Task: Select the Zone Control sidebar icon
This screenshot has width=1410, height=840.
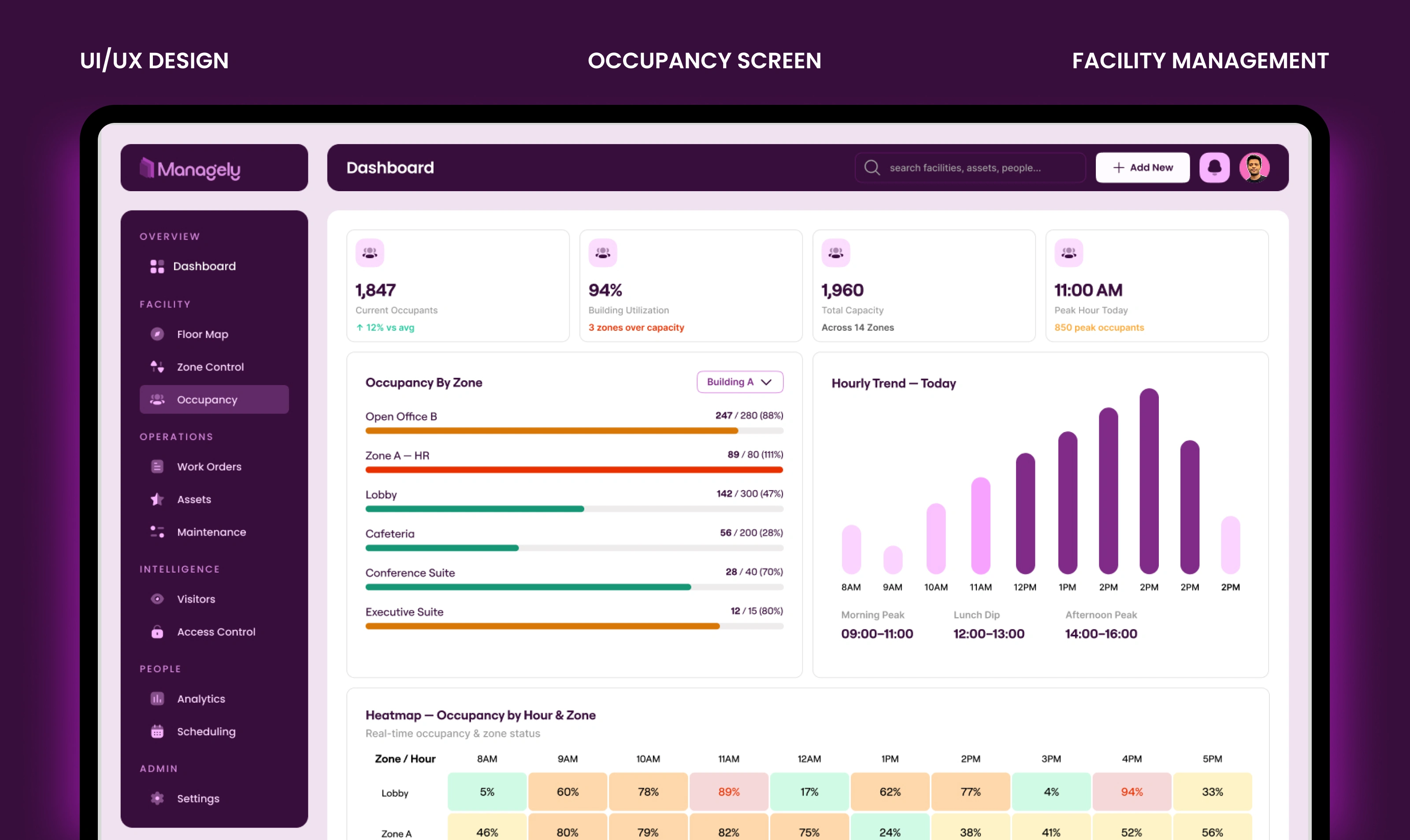Action: [157, 367]
